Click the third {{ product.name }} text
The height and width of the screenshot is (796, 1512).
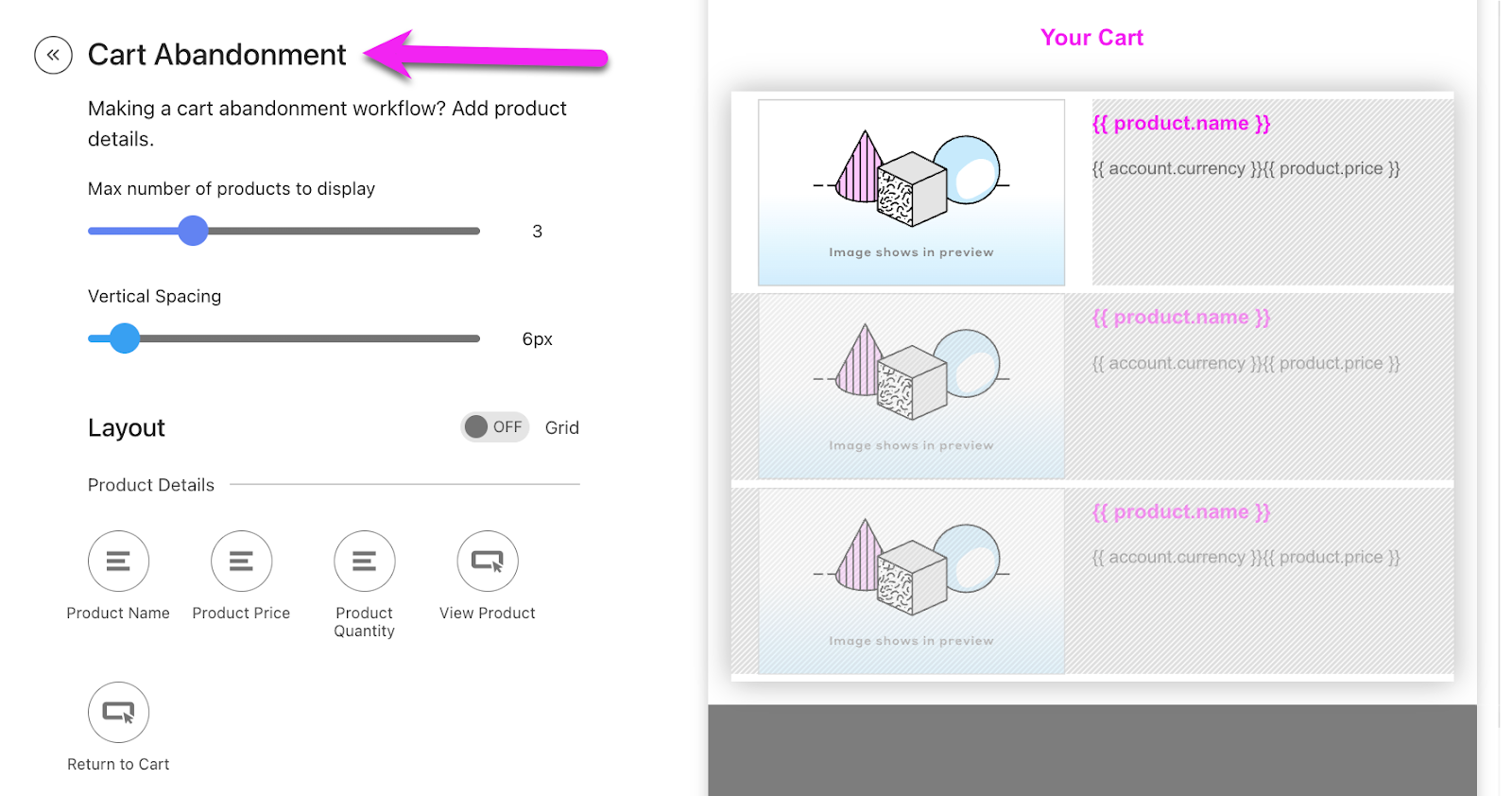coord(1181,511)
